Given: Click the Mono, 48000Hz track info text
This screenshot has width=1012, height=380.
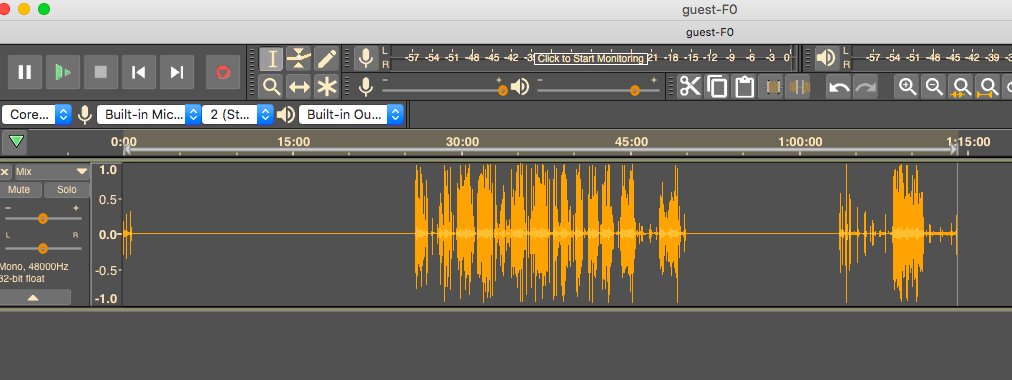Looking at the screenshot, I should (35, 266).
